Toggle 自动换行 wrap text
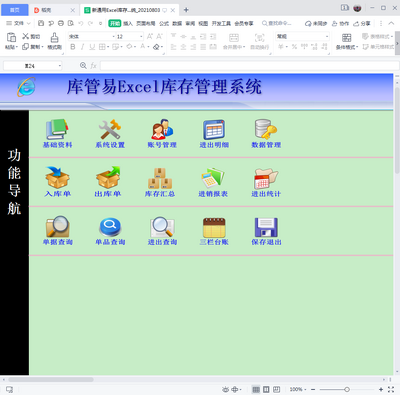 click(x=259, y=41)
